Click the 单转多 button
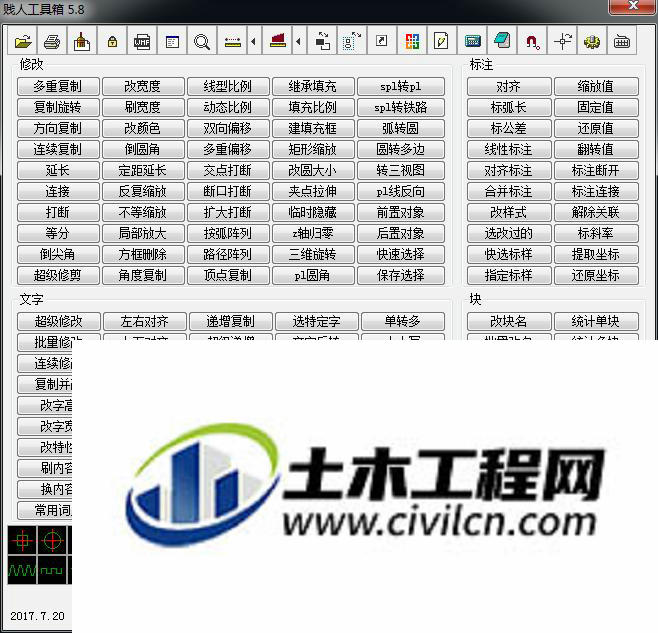 (x=403, y=322)
